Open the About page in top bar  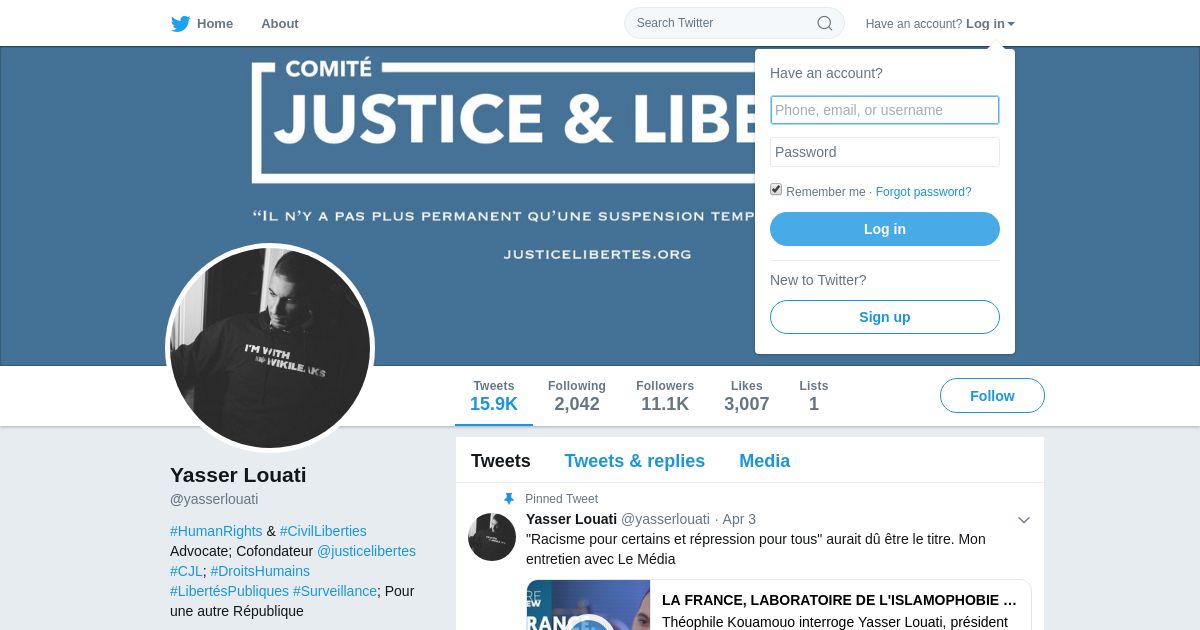280,24
